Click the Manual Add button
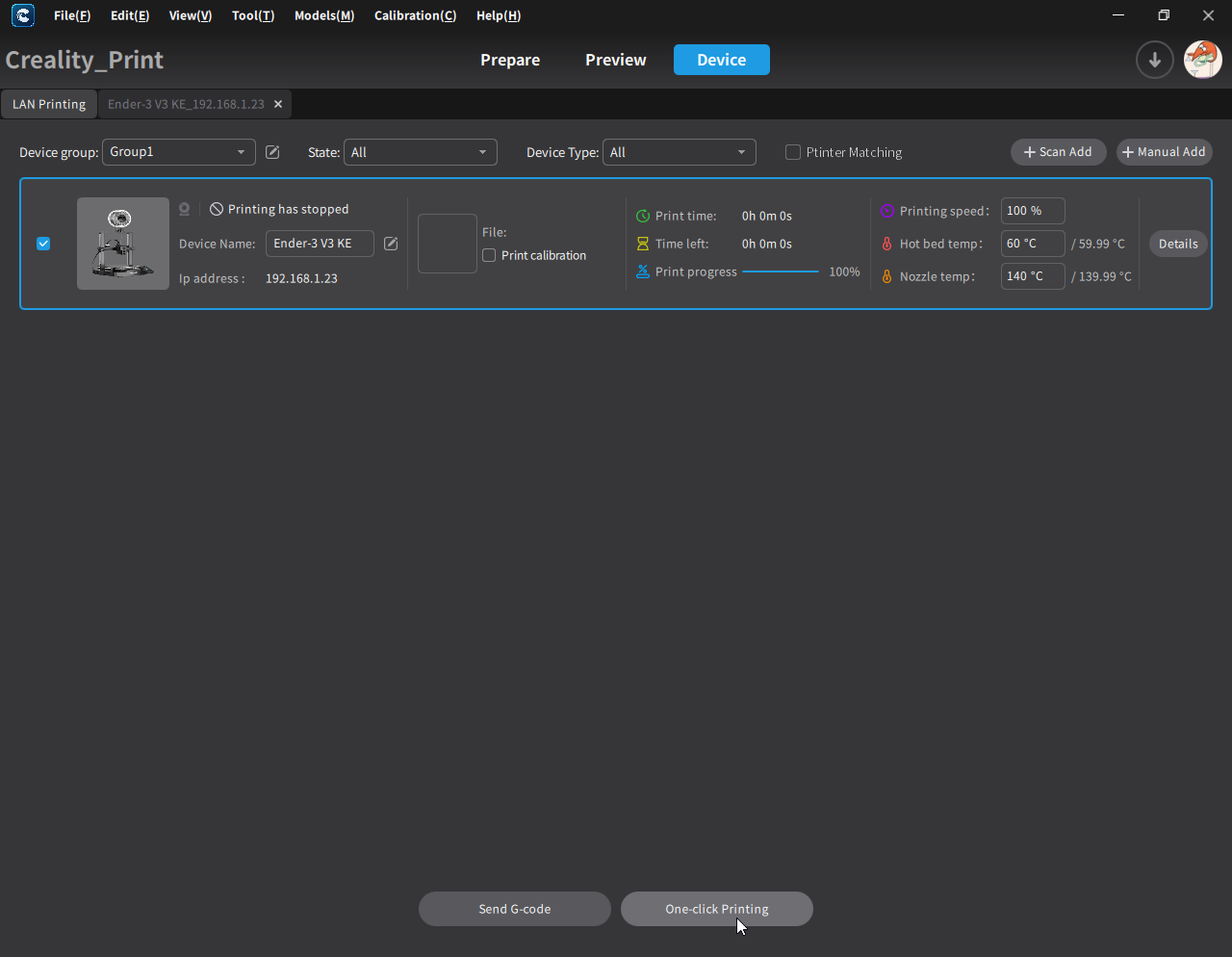The width and height of the screenshot is (1232, 957). point(1165,152)
